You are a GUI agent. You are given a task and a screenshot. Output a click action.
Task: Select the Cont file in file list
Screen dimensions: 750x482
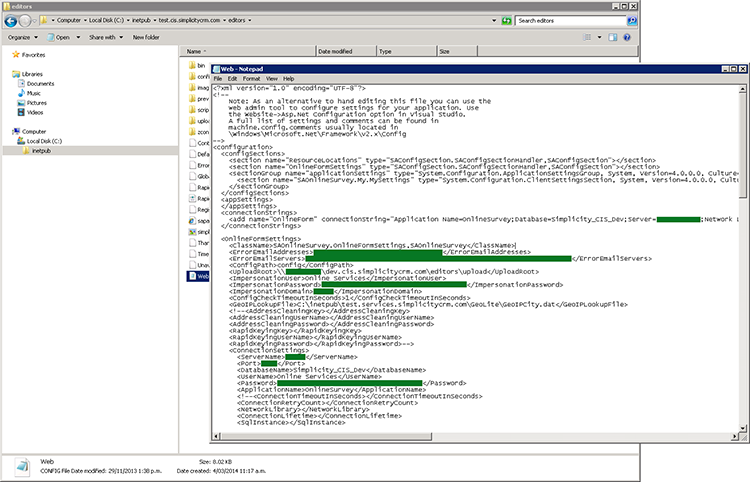pyautogui.click(x=199, y=143)
